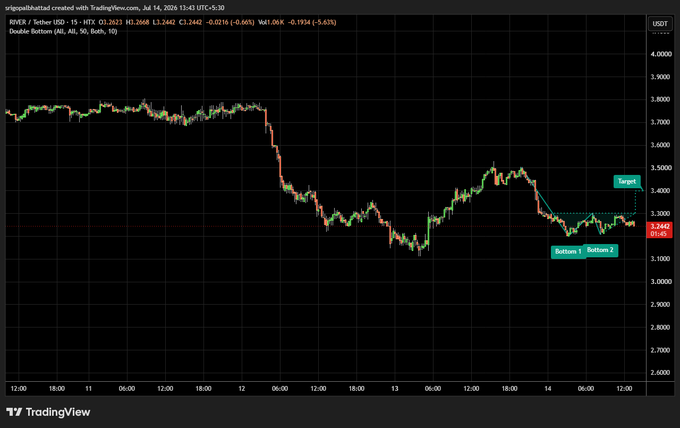Select the RIVER / Tether USD symbol title

(x=37, y=22)
